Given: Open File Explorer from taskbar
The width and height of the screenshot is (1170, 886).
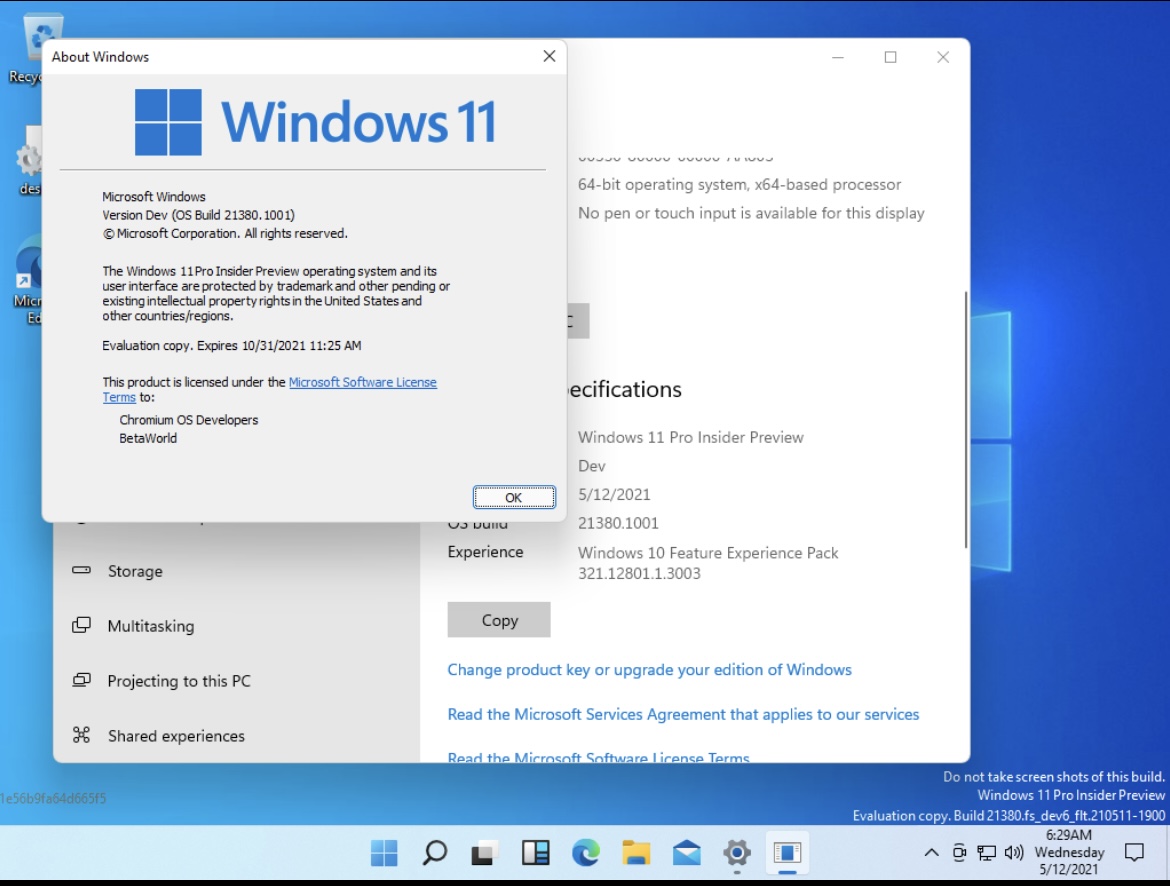Looking at the screenshot, I should [x=636, y=852].
